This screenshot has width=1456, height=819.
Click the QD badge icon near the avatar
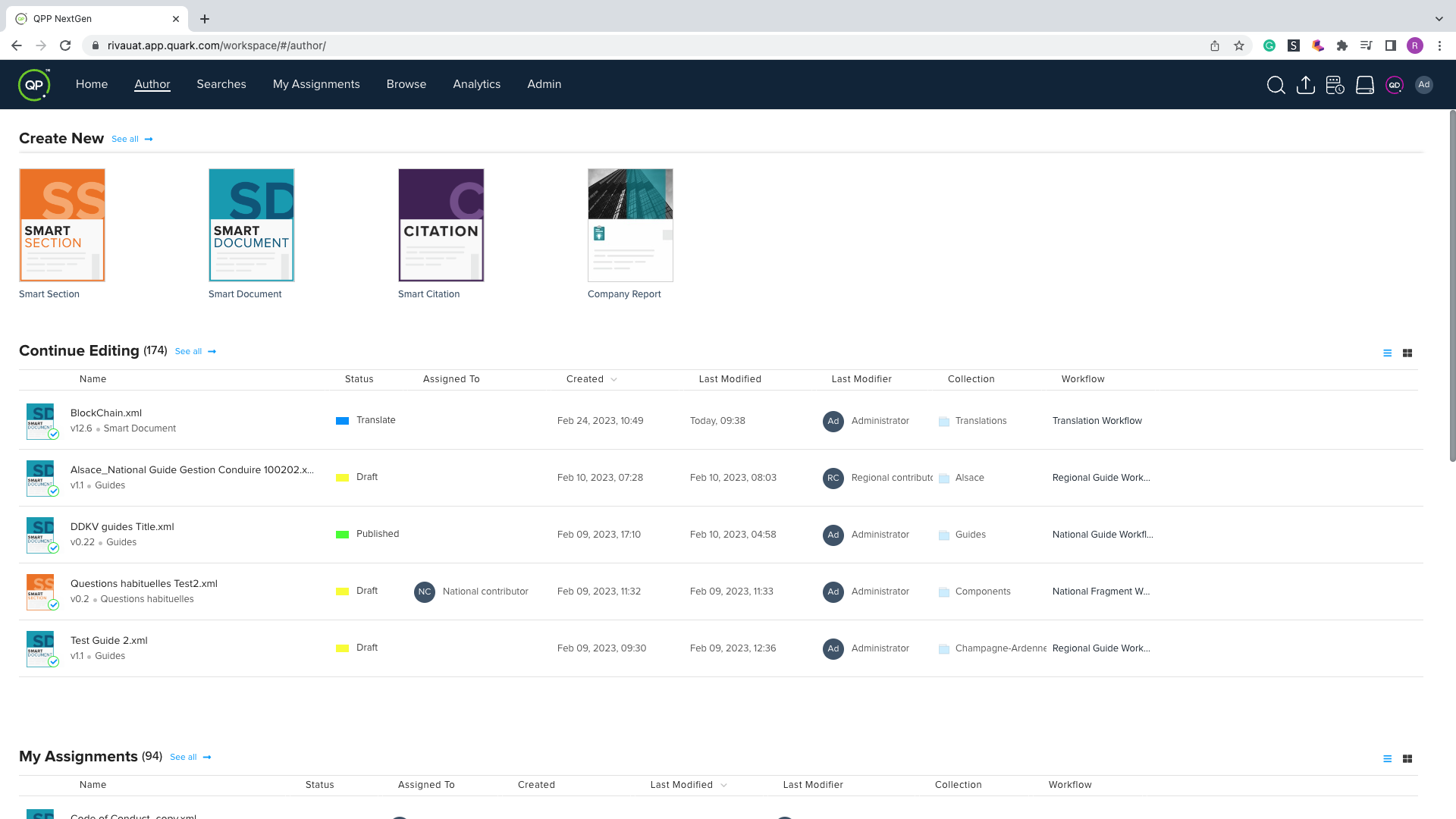(x=1394, y=85)
